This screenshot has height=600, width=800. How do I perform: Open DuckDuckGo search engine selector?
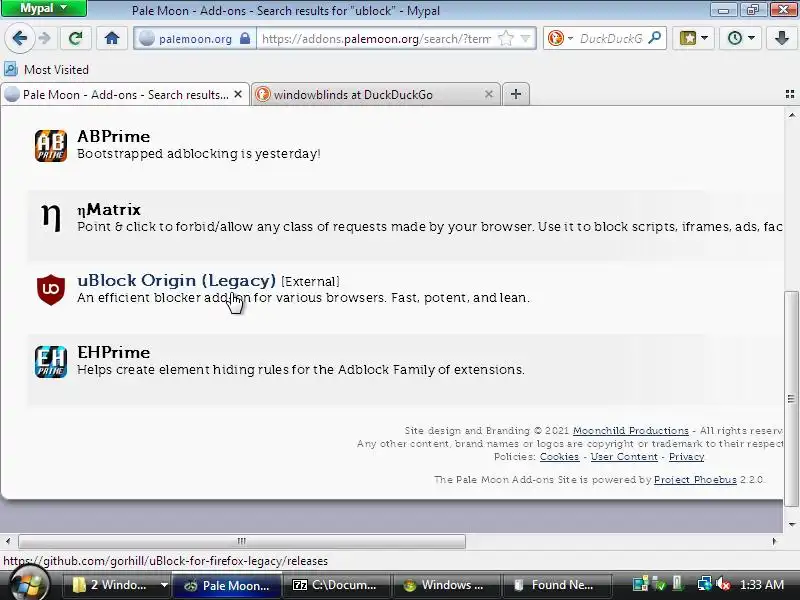[560, 38]
